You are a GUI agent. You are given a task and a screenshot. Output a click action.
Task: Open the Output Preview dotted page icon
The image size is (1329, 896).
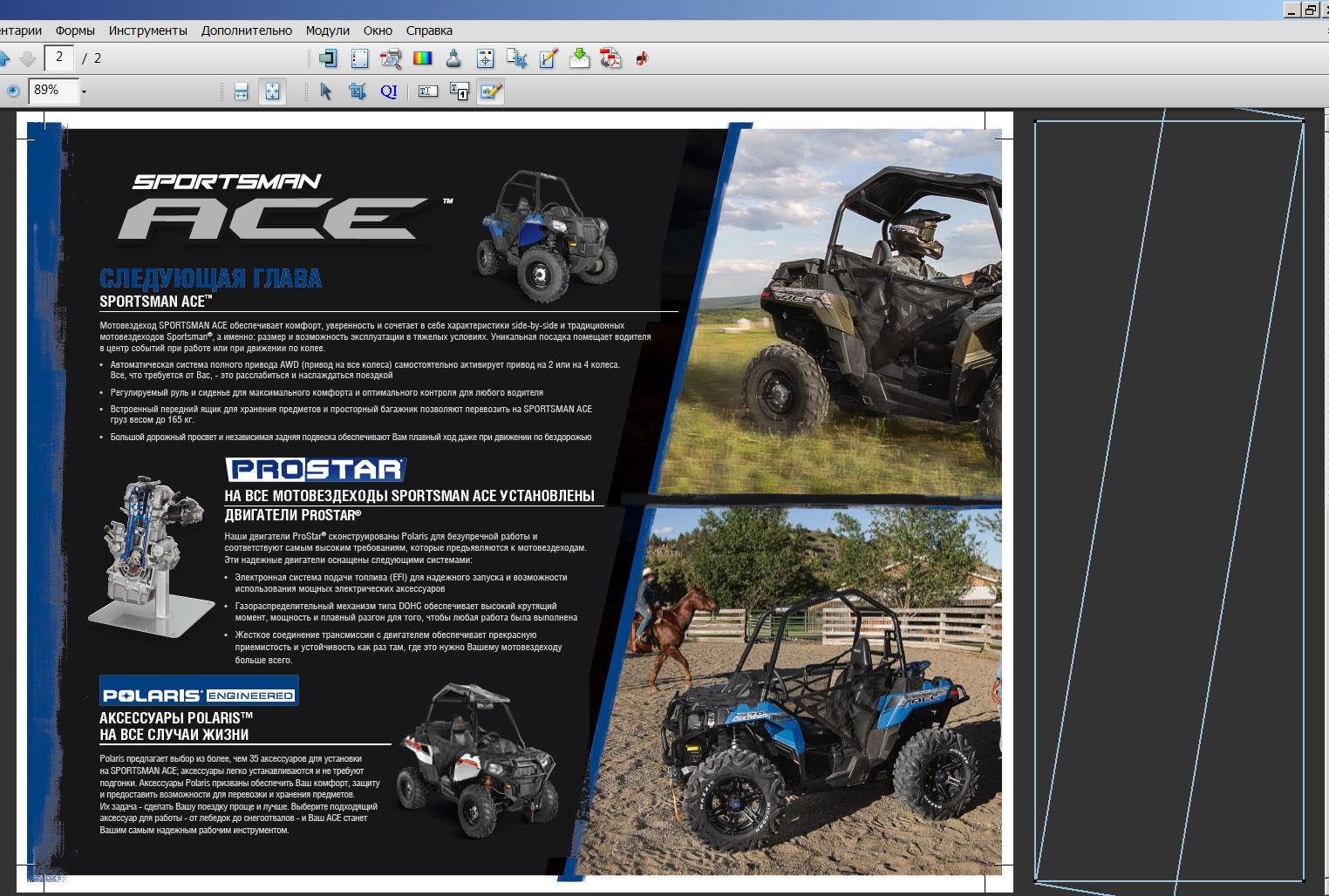click(359, 58)
